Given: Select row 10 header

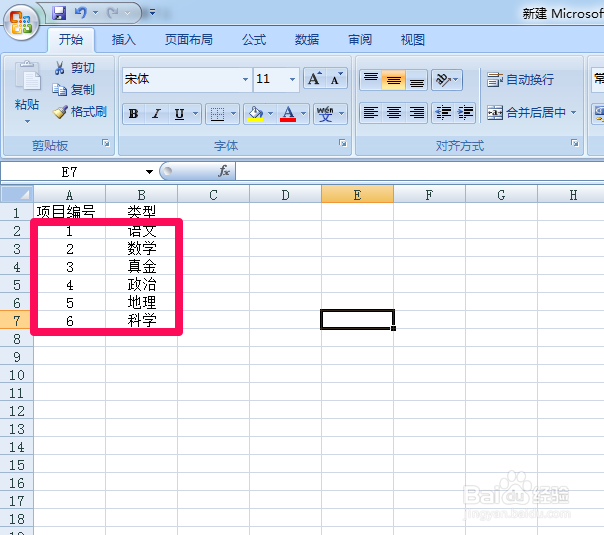Looking at the screenshot, I should coord(17,375).
